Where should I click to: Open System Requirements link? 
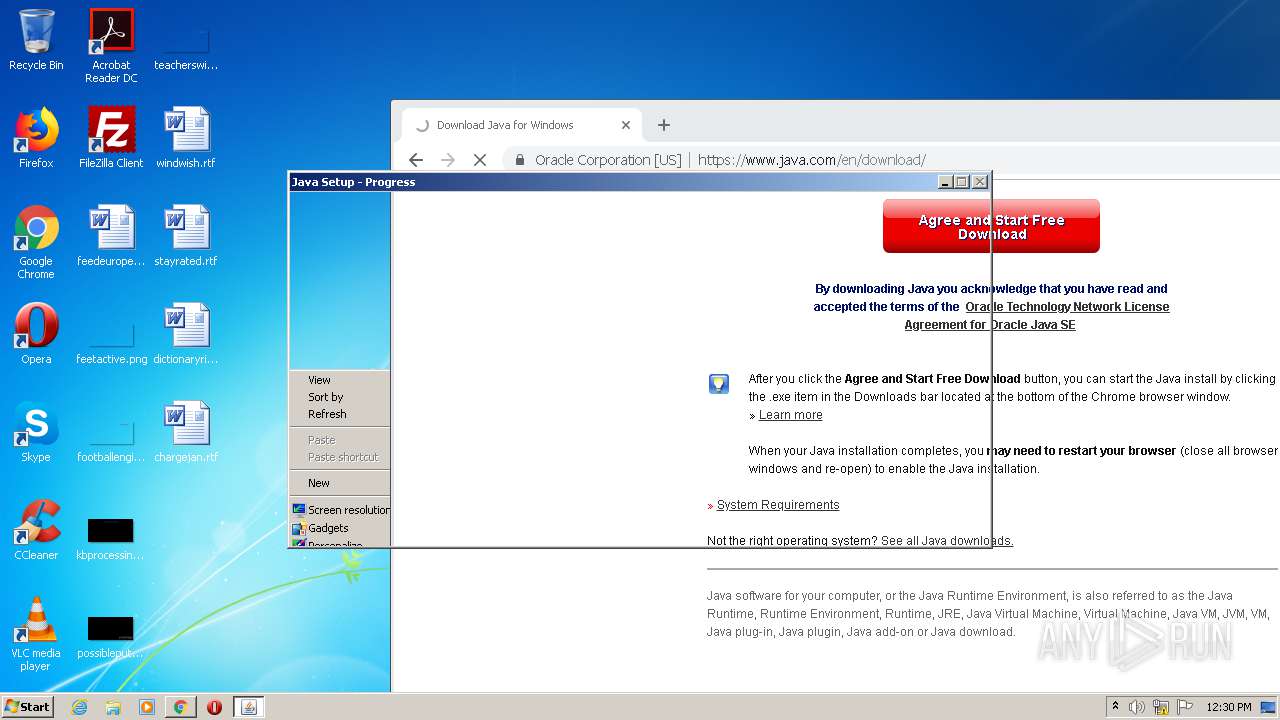coord(778,505)
